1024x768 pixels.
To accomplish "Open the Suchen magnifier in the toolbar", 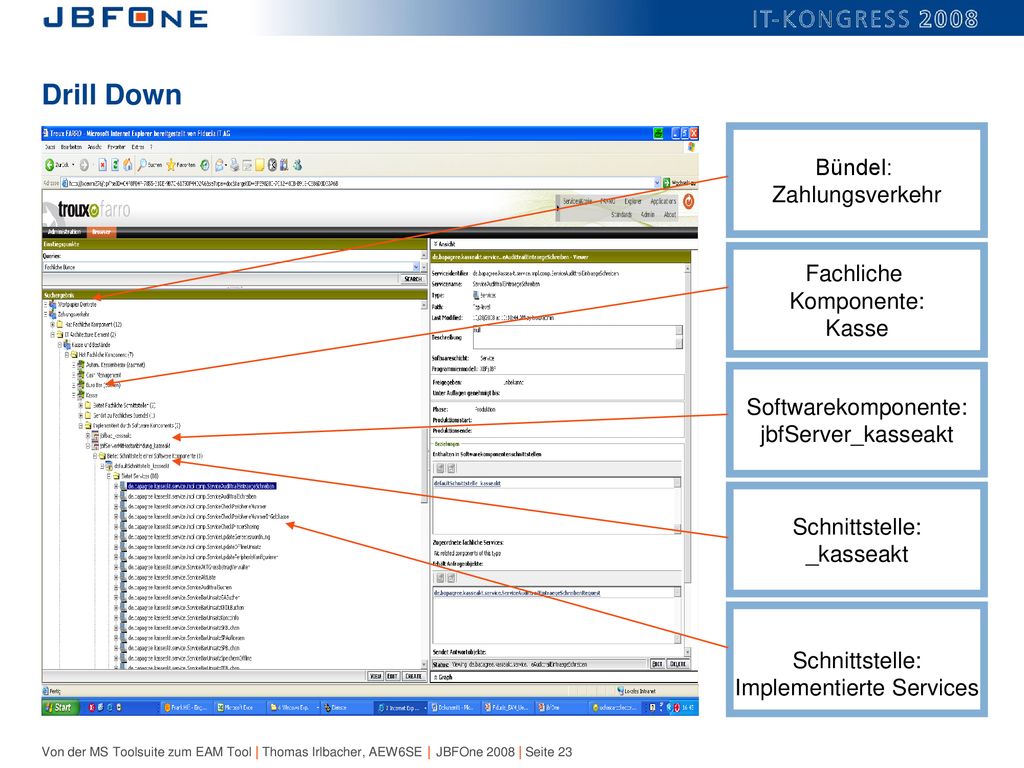I will 142,165.
